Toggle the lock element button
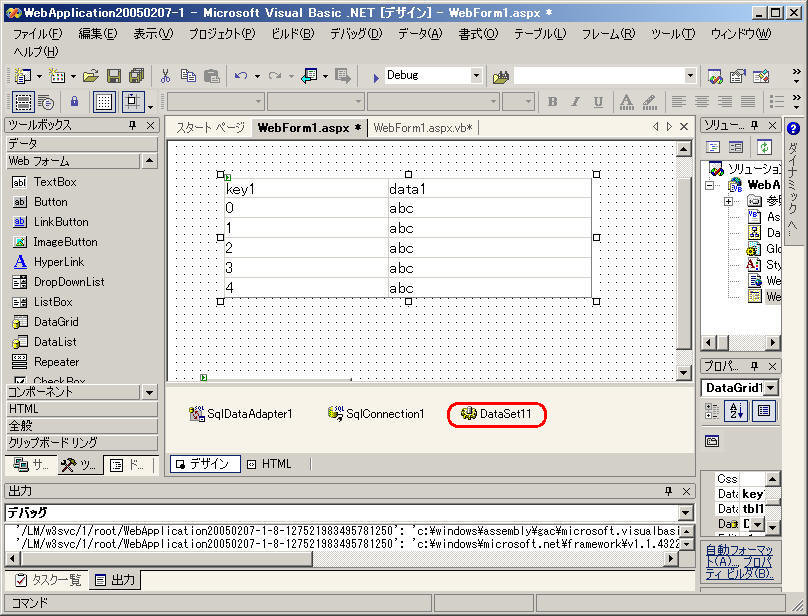 [x=74, y=102]
